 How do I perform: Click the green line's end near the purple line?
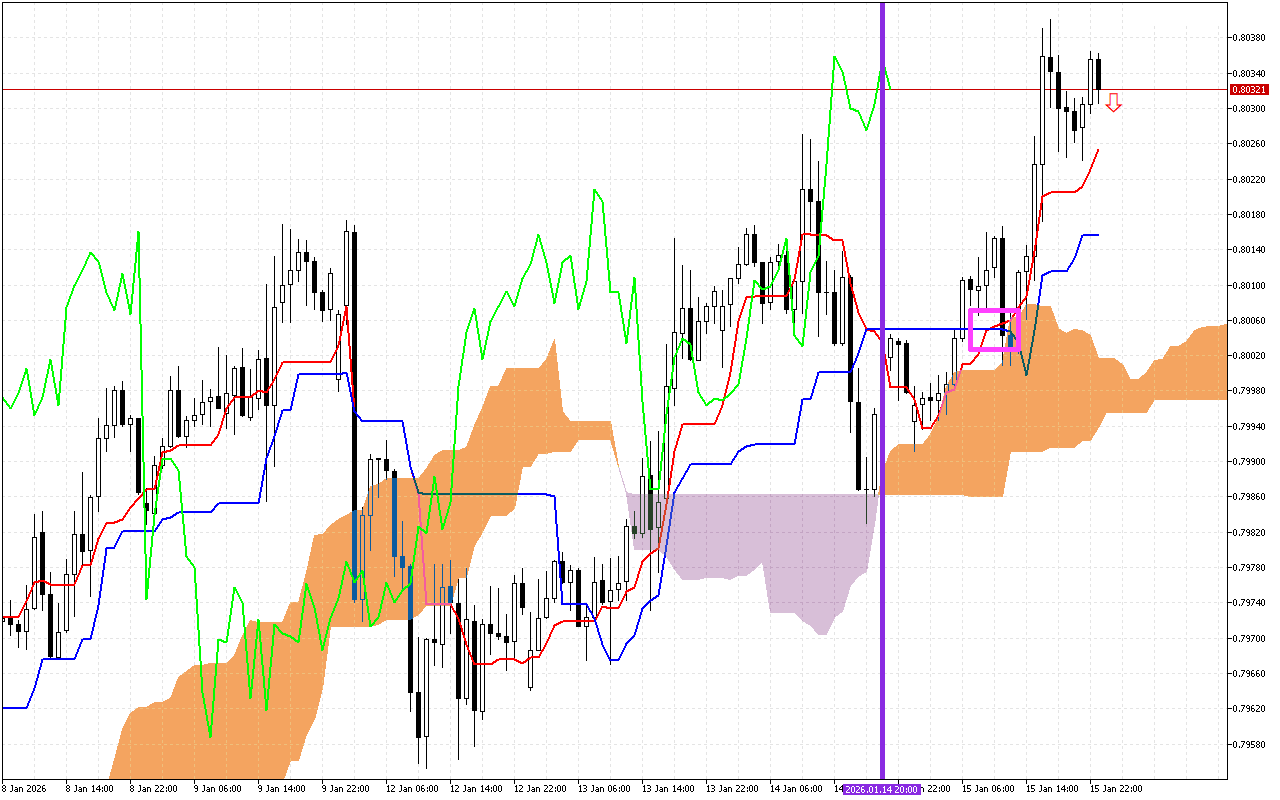[x=890, y=88]
